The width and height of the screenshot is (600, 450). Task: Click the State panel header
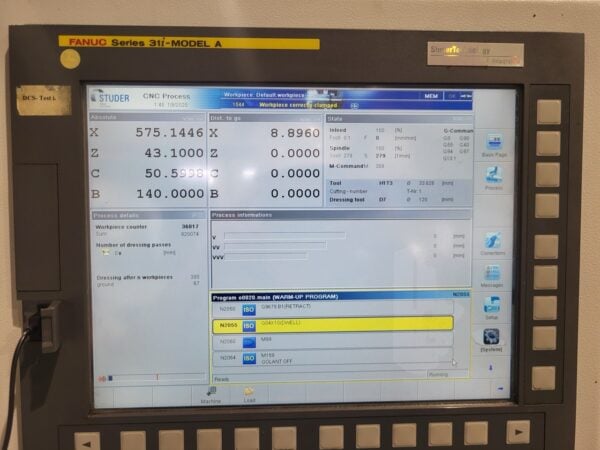[399, 119]
